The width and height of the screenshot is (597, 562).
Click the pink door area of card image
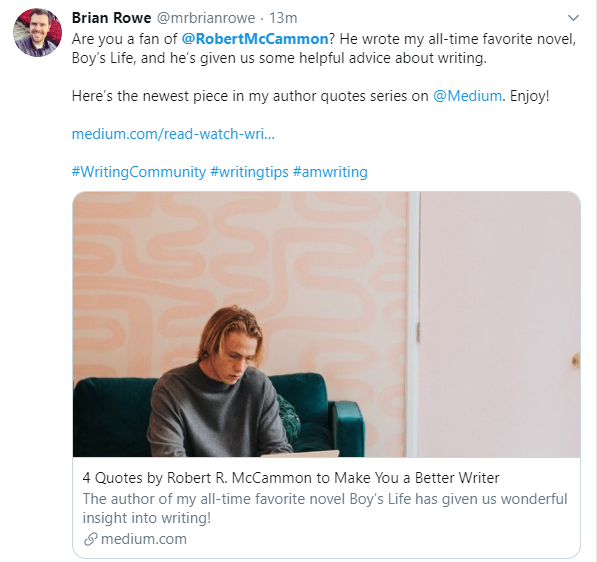pyautogui.click(x=500, y=324)
